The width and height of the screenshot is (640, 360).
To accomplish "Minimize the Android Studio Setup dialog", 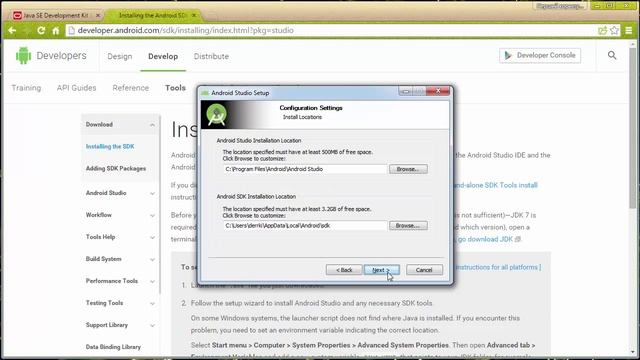I will pos(405,91).
